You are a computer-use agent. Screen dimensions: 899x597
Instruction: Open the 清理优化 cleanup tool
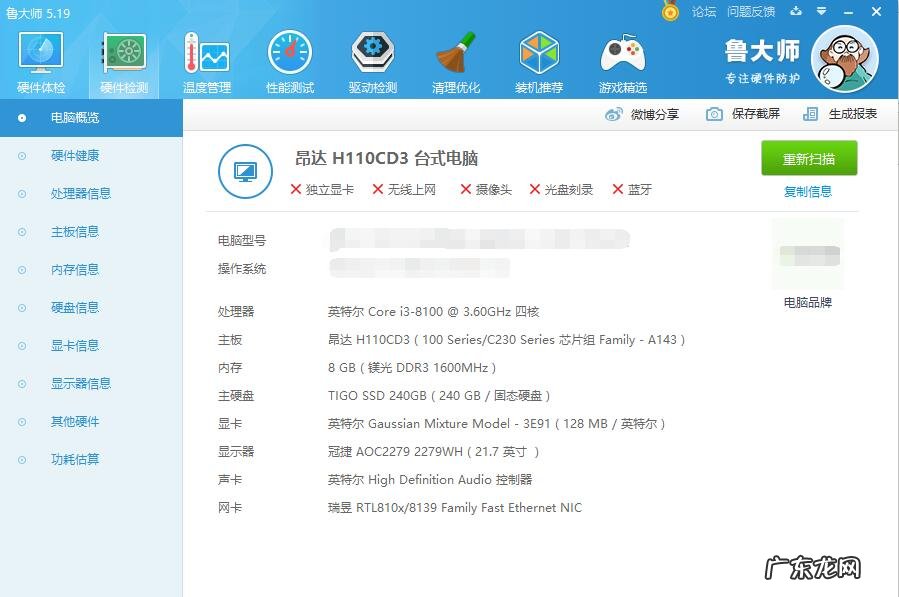click(x=455, y=60)
